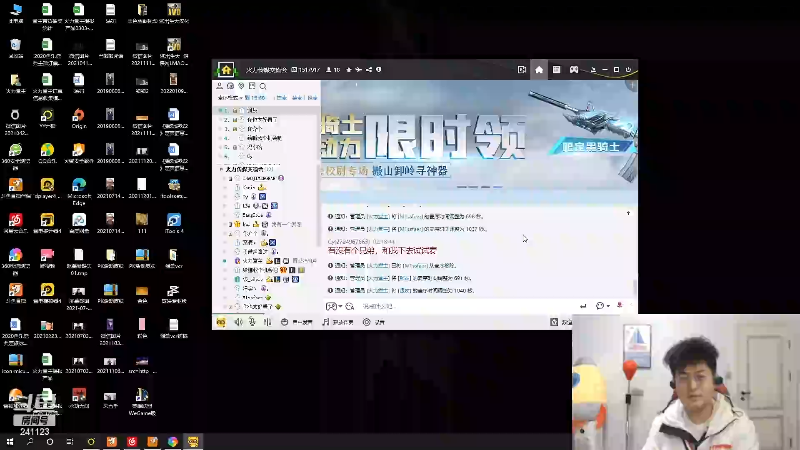
Task: Click the font style icon in the input bar
Action: tap(349, 306)
